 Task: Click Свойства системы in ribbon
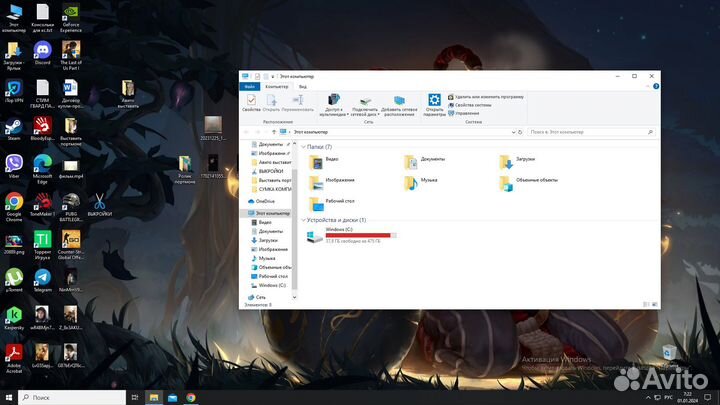(470, 105)
